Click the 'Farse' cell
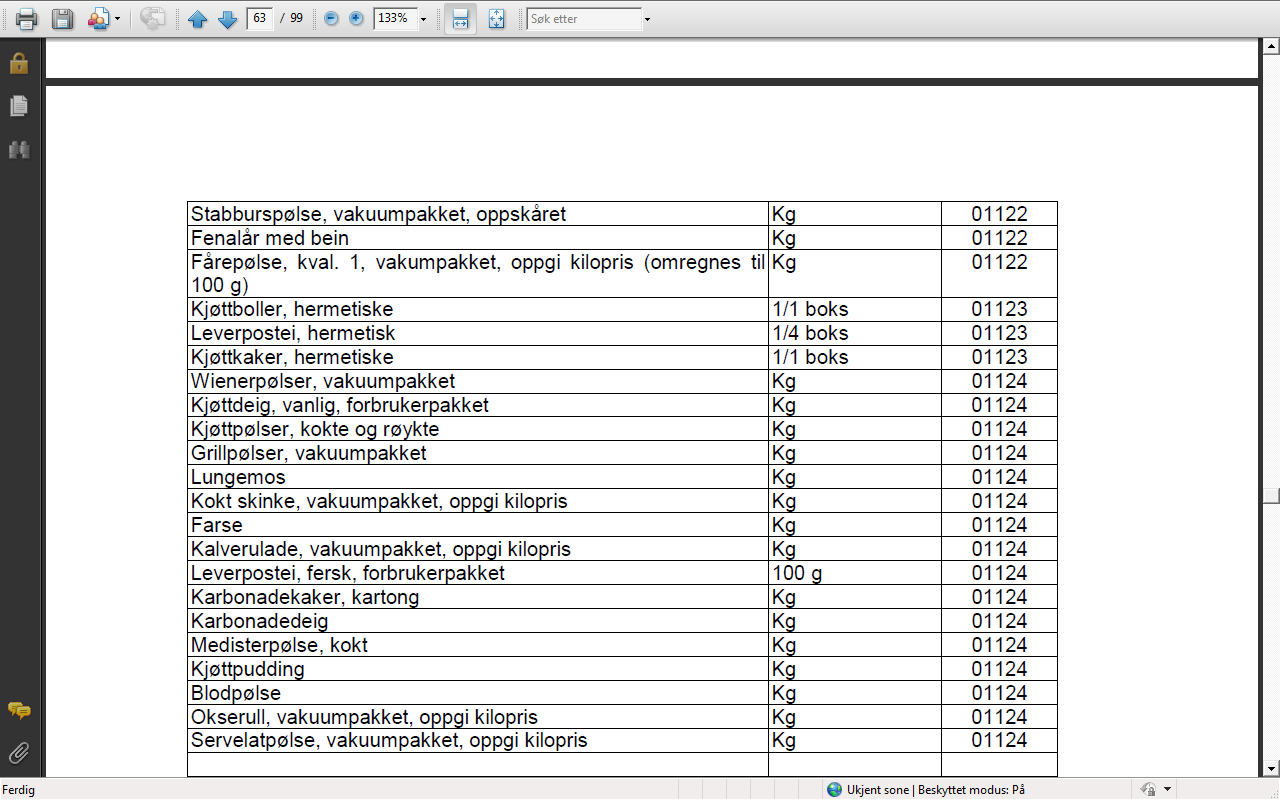 pos(478,525)
